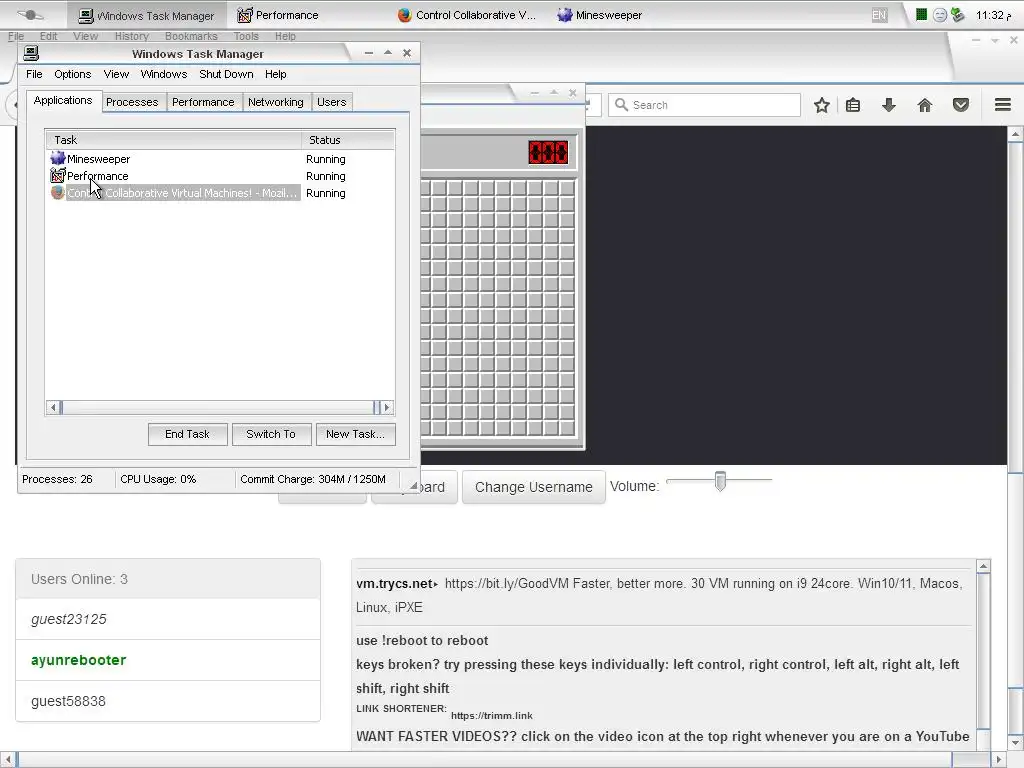Switch to Windows Task Manager in taskbar
The width and height of the screenshot is (1024, 768).
(x=146, y=15)
